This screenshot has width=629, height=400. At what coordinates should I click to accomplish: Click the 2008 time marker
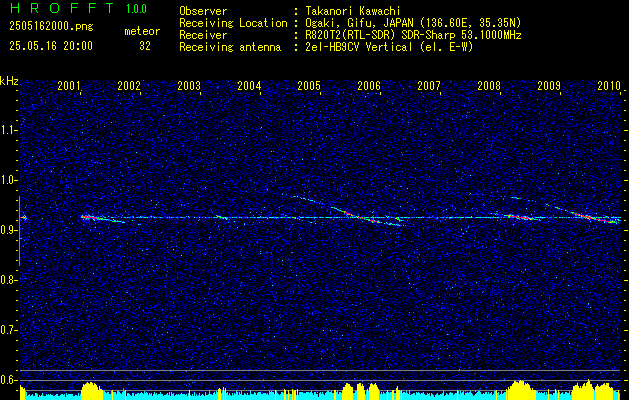tap(489, 85)
